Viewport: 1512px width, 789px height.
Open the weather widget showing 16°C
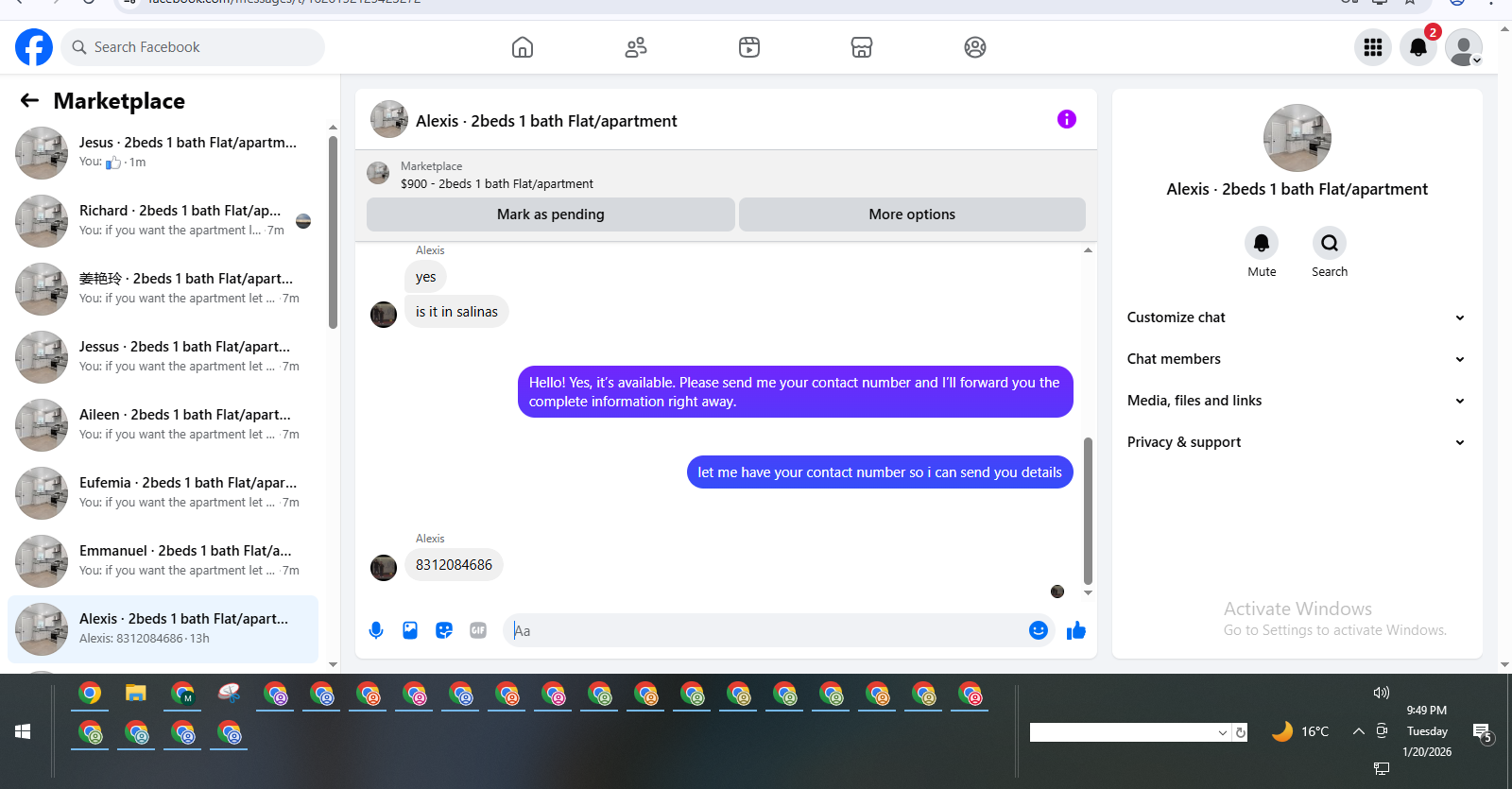pyautogui.click(x=1300, y=731)
